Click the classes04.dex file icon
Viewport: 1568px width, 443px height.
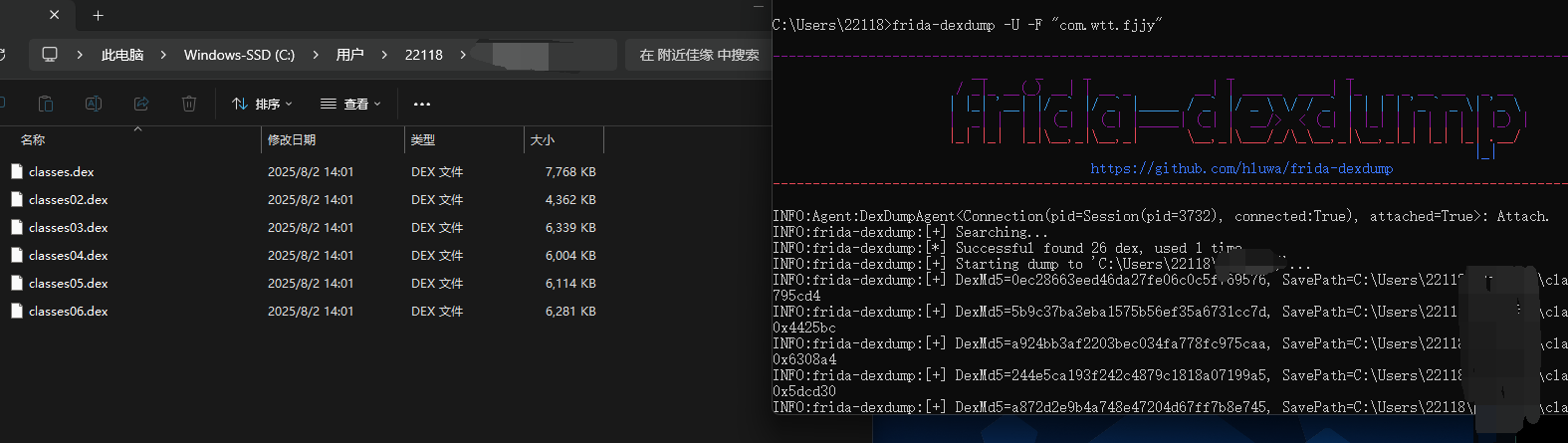coord(17,255)
